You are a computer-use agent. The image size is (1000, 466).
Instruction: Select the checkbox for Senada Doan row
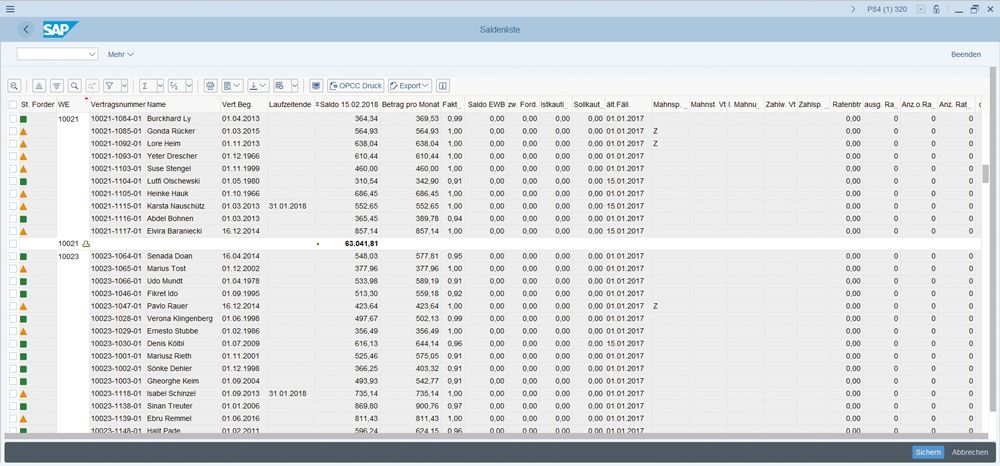pyautogui.click(x=13, y=257)
